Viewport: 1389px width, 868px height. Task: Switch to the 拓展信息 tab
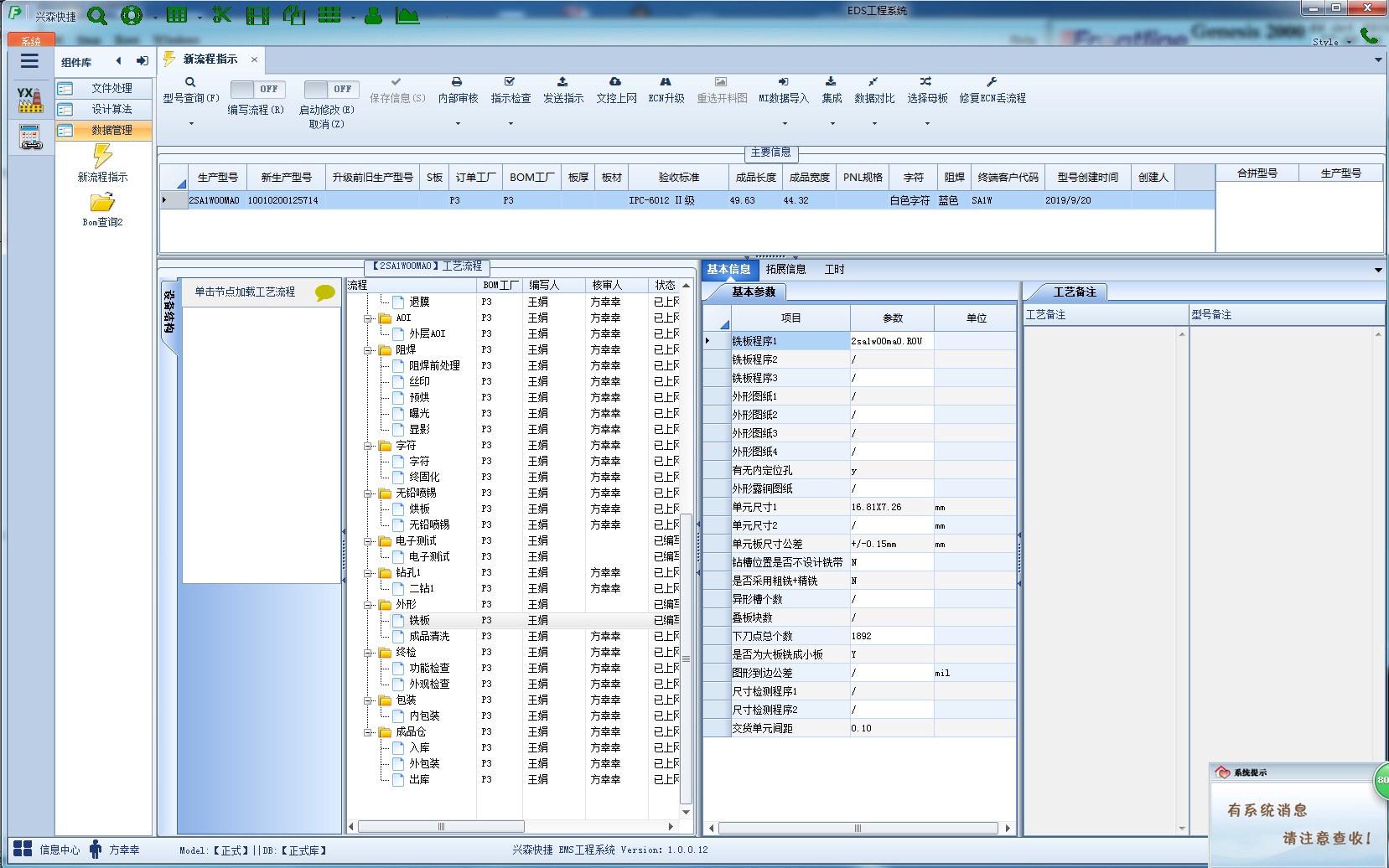785,269
